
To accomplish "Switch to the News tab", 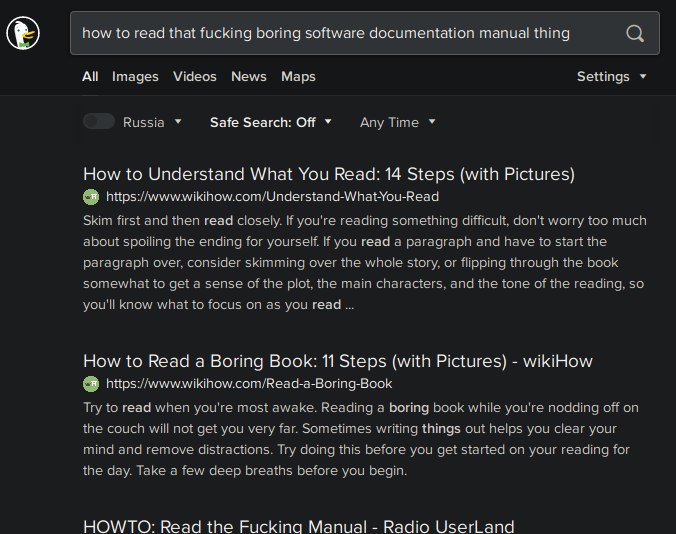I will pos(249,76).
